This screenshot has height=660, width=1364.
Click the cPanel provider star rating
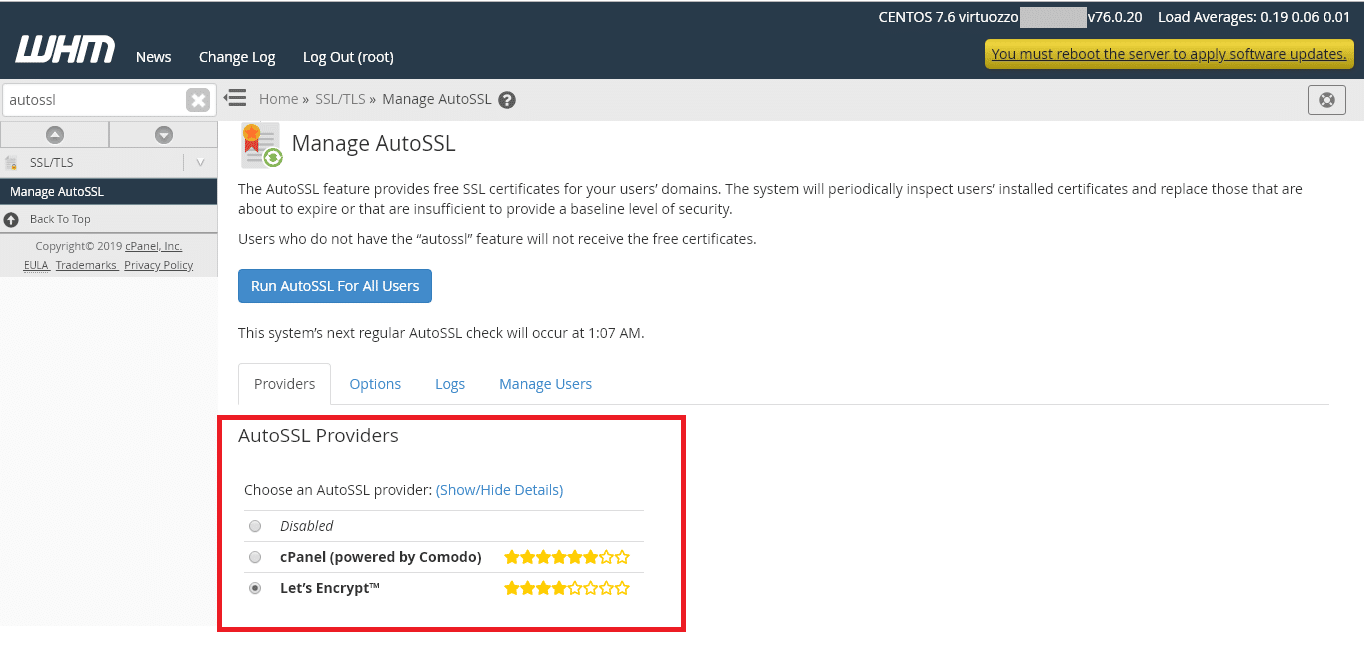[567, 557]
